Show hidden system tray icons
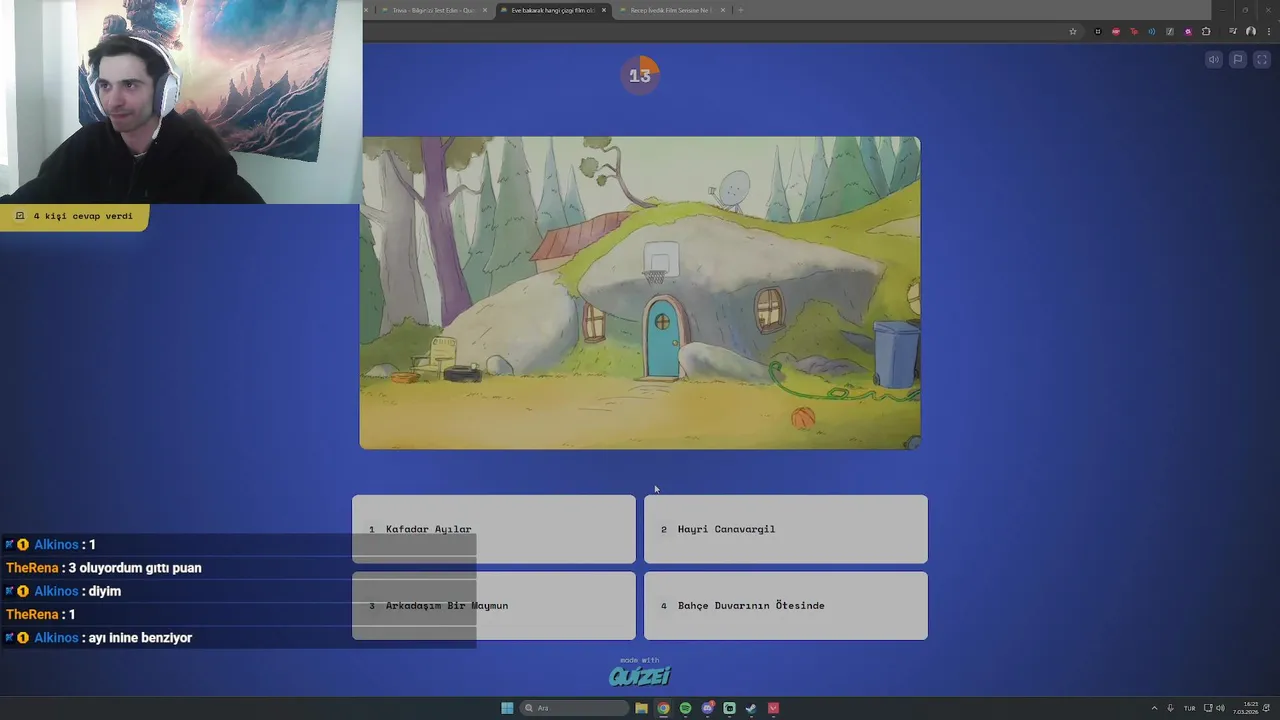The image size is (1280, 720). [1154, 708]
